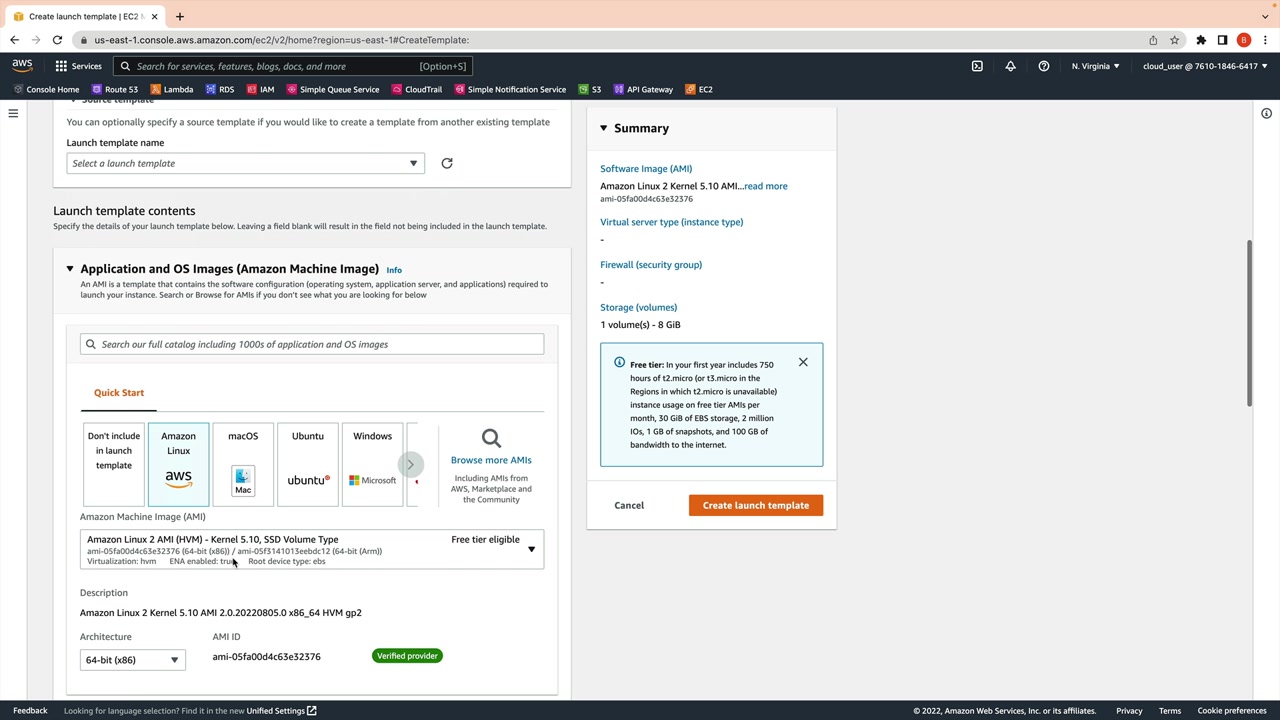Viewport: 1280px width, 720px height.
Task: Open Lambda shortcut in favorites bar
Action: pyautogui.click(x=171, y=89)
